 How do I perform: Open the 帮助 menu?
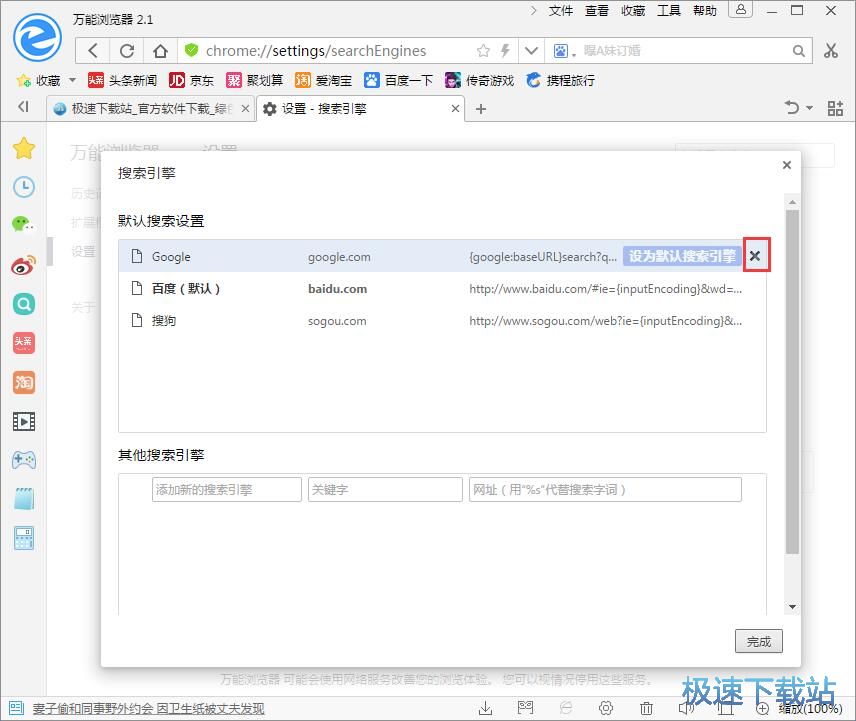tap(705, 10)
